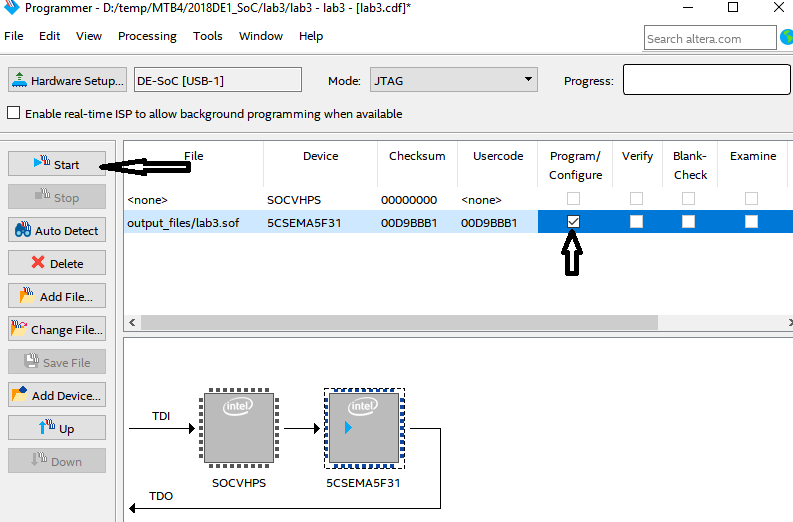793x522 pixels.
Task: Check Verify box for lab3.sof row
Action: pyautogui.click(x=636, y=222)
